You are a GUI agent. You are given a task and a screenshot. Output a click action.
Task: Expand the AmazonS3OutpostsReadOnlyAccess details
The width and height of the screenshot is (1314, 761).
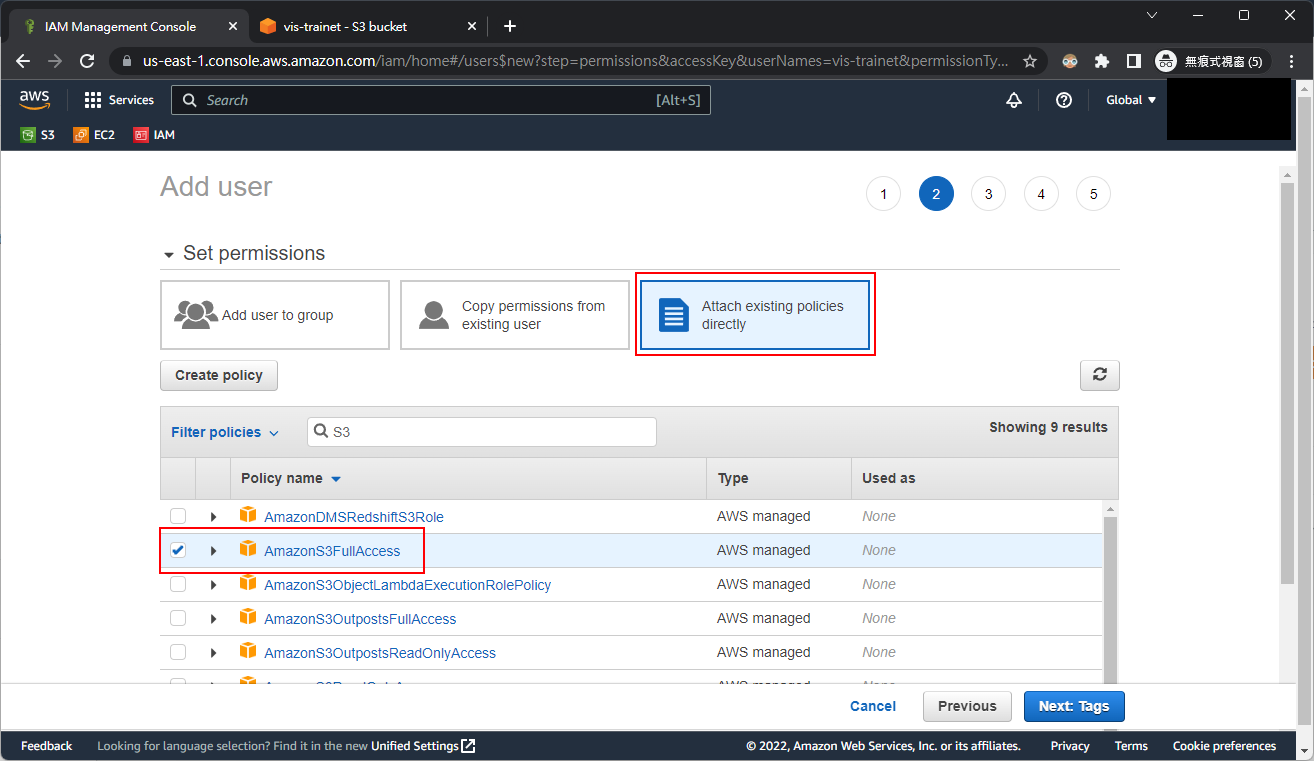coord(213,653)
